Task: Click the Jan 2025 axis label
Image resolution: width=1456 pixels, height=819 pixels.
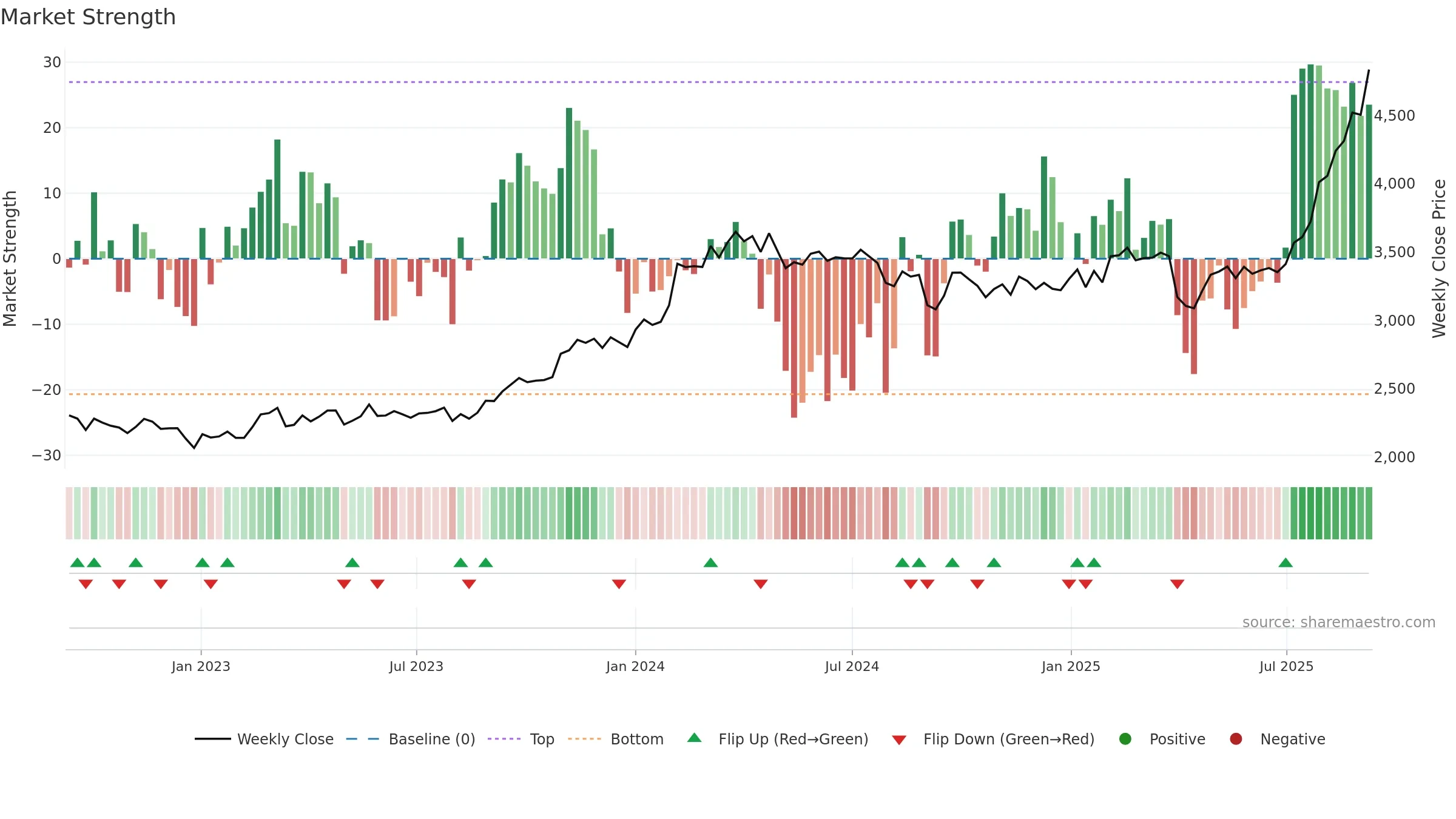Action: pyautogui.click(x=1071, y=666)
